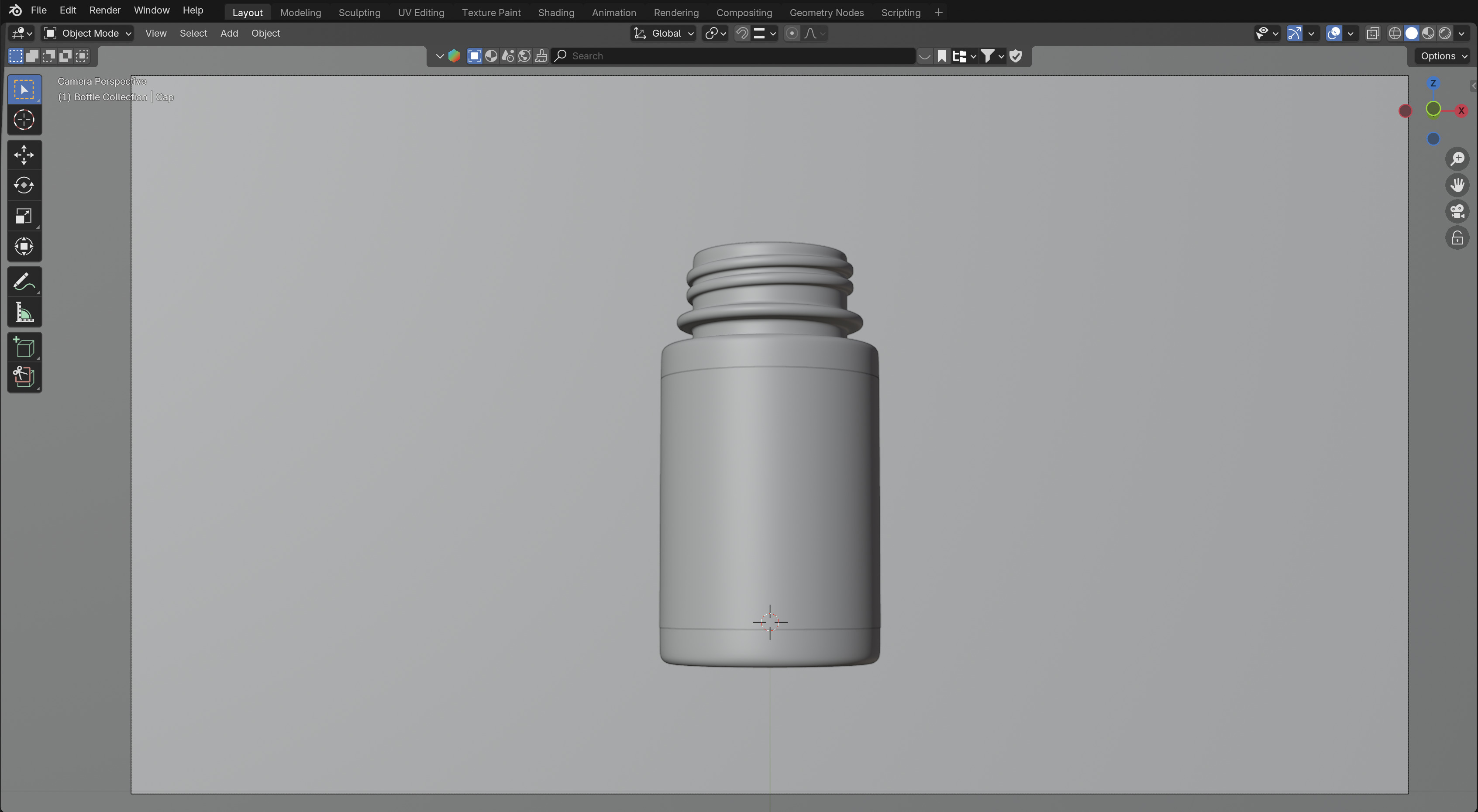Pick the Rotate tool
The width and height of the screenshot is (1478, 812).
point(24,186)
